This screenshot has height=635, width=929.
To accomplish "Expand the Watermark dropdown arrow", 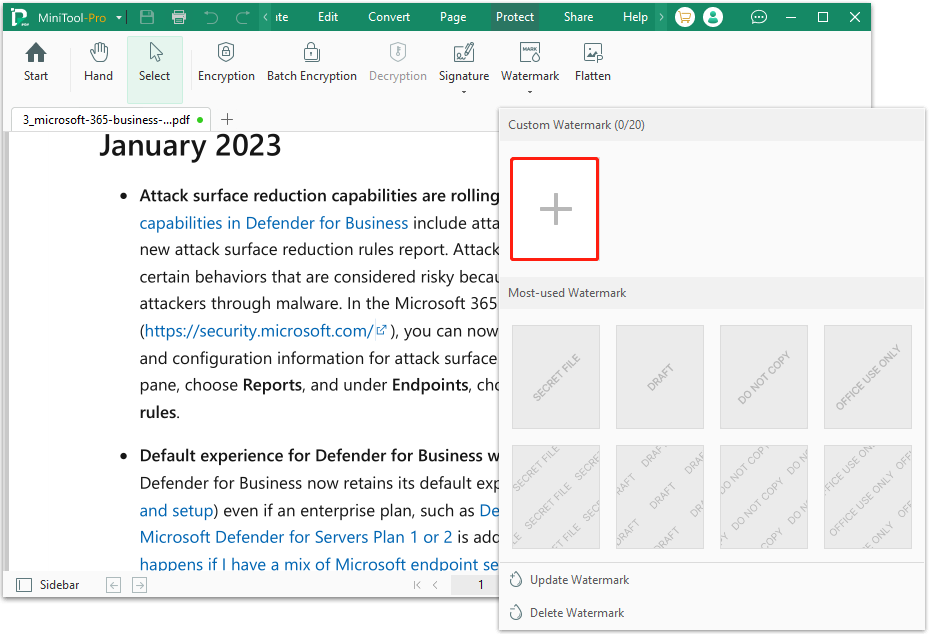I will pyautogui.click(x=530, y=92).
